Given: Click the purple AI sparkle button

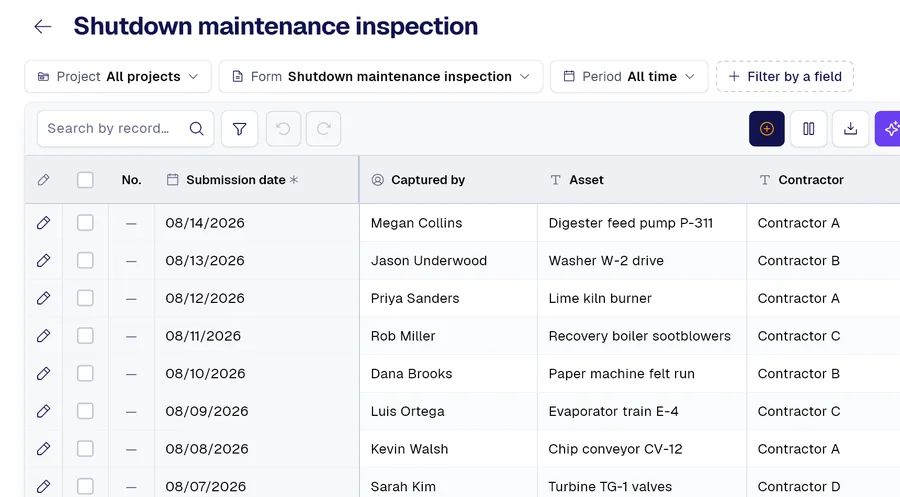Looking at the screenshot, I should pos(889,129).
